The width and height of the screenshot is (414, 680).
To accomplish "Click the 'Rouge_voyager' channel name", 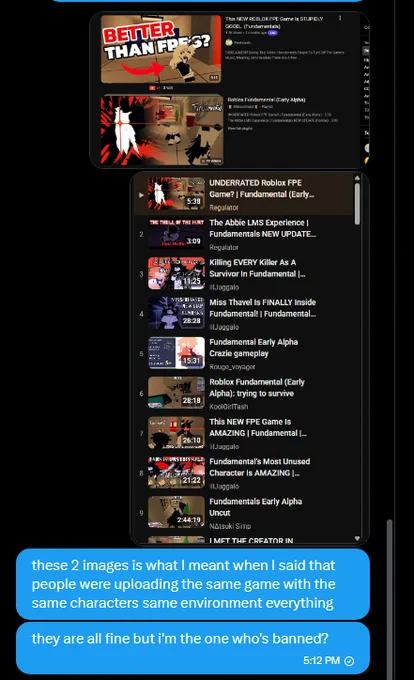I will coord(232,367).
